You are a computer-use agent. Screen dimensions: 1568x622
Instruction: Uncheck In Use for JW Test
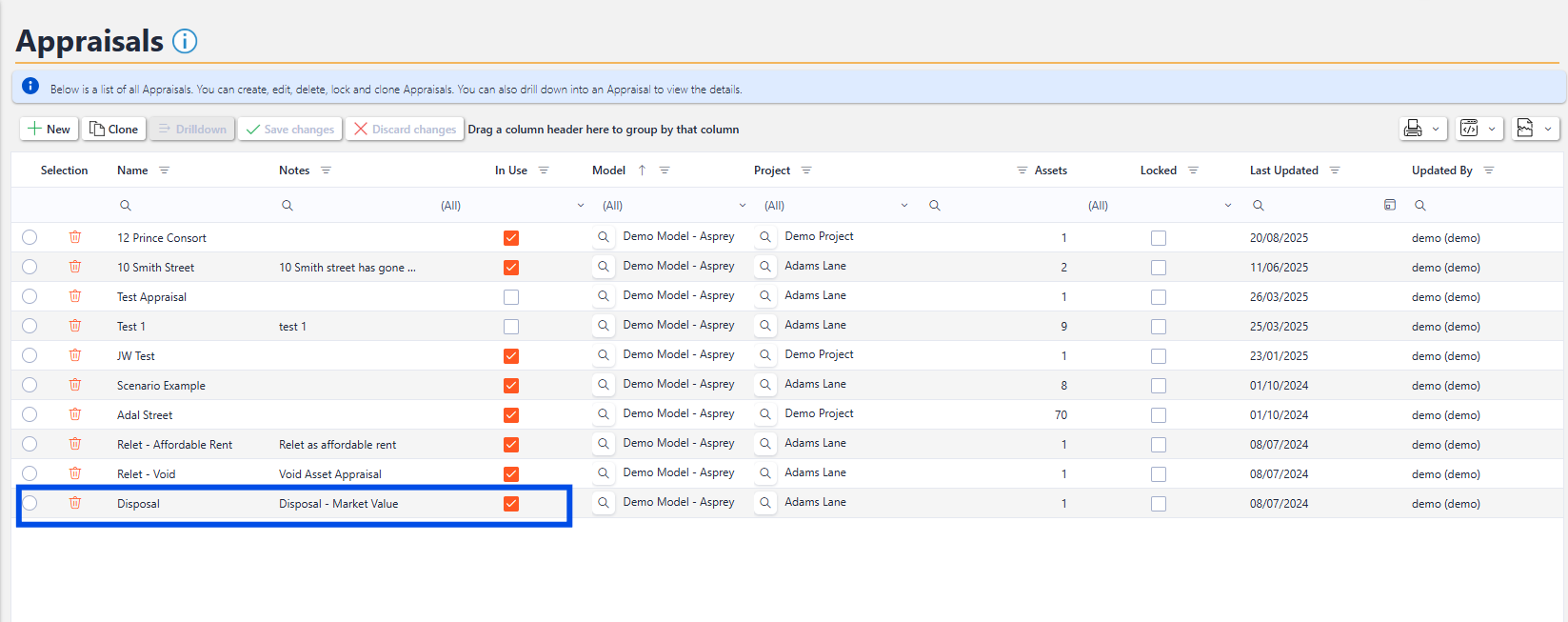pyautogui.click(x=511, y=356)
